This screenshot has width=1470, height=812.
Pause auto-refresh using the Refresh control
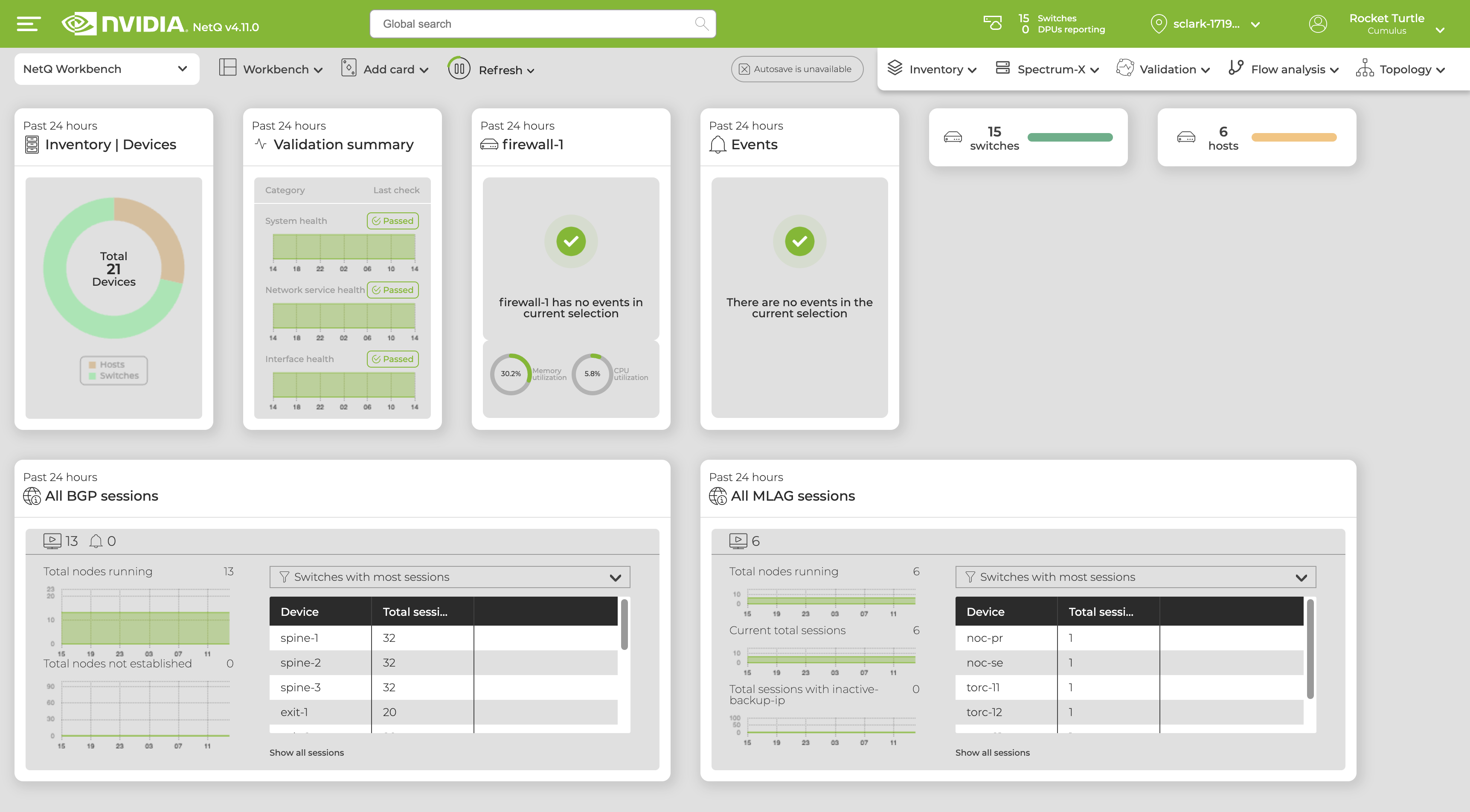[x=458, y=69]
